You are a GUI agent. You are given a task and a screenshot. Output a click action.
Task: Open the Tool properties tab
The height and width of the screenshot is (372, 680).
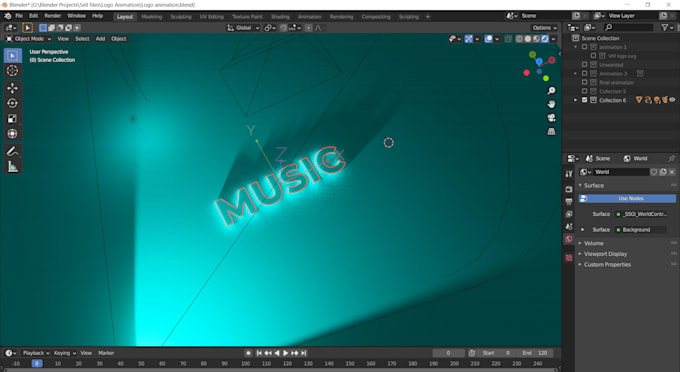click(569, 174)
